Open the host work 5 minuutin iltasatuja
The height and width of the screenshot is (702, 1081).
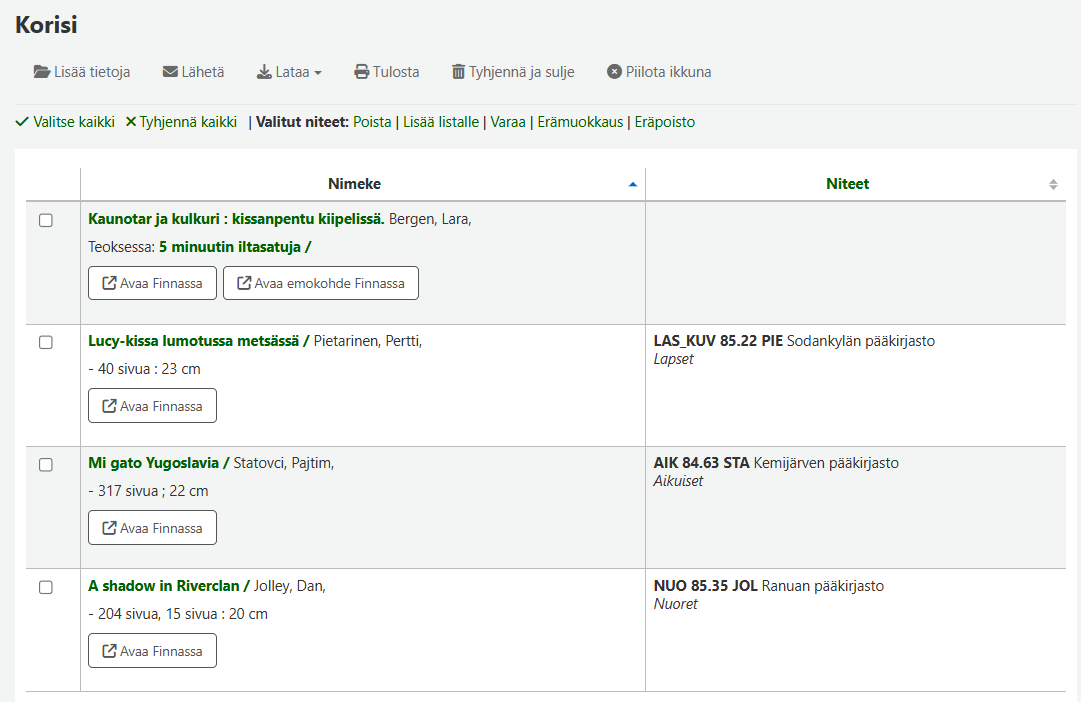click(235, 247)
